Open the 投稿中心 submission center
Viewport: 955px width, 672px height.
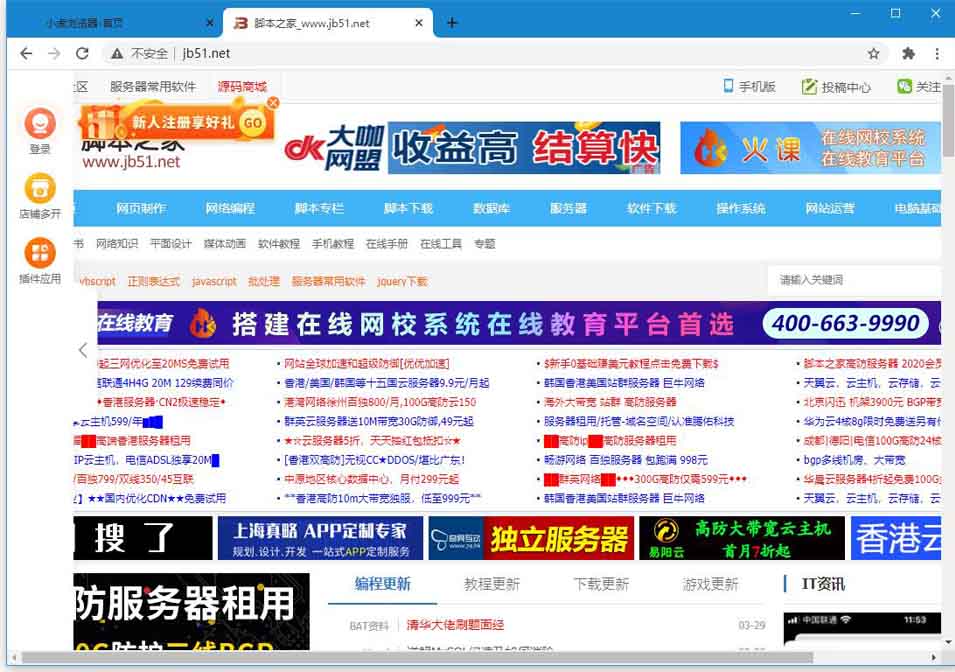(836, 87)
